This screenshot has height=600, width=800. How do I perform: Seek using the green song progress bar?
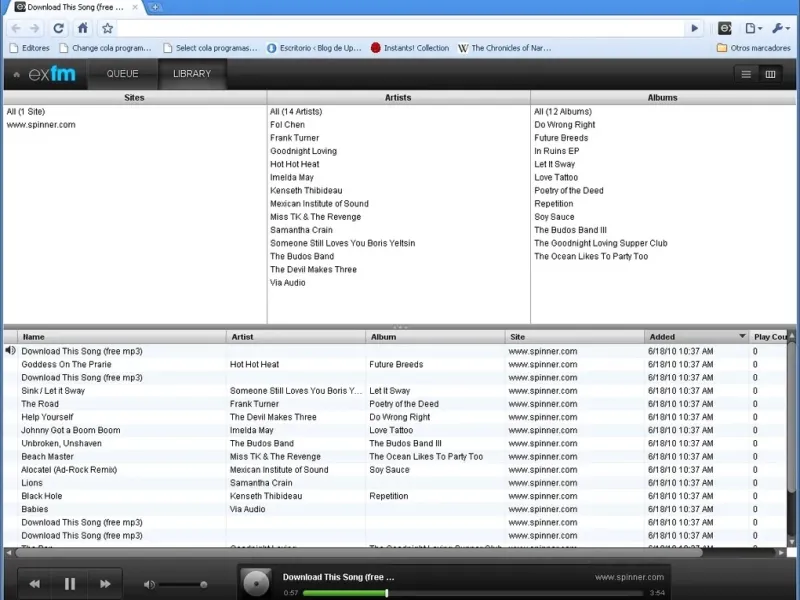point(472,593)
